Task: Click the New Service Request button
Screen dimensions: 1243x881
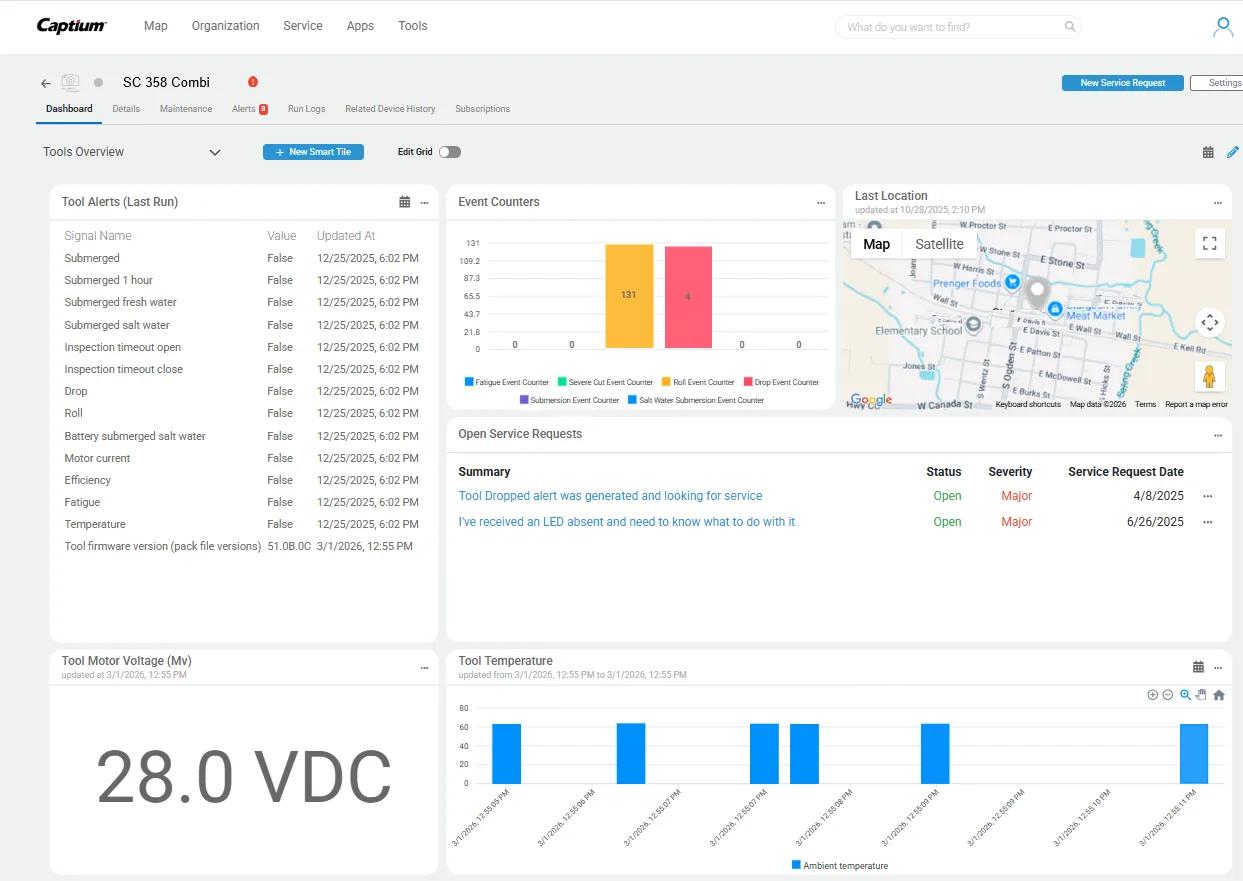Action: click(x=1122, y=83)
